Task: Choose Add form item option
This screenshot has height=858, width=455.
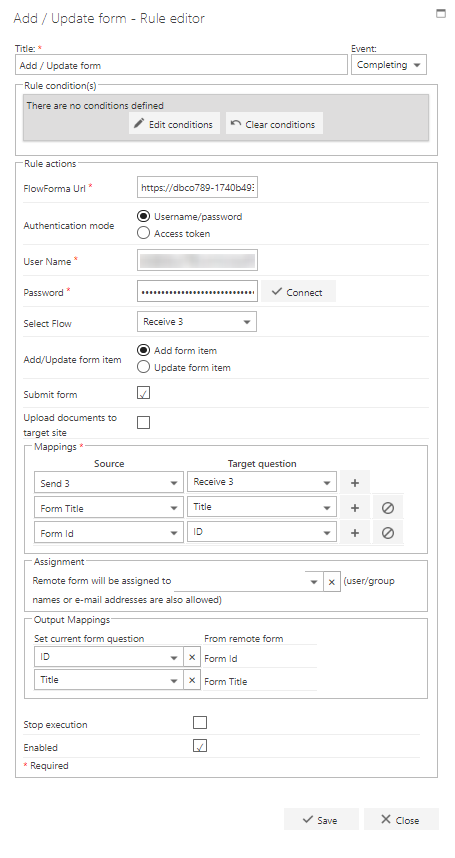Action: coord(143,351)
